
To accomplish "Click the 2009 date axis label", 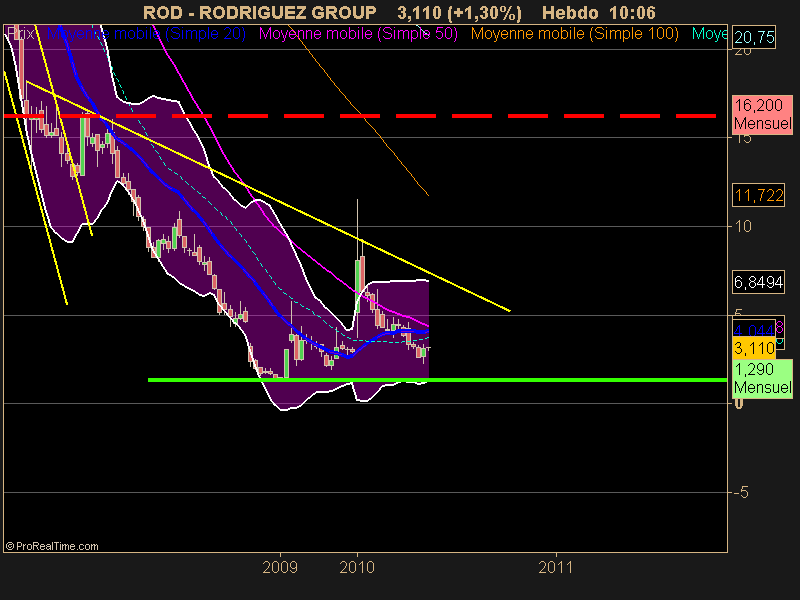I will pos(280,567).
